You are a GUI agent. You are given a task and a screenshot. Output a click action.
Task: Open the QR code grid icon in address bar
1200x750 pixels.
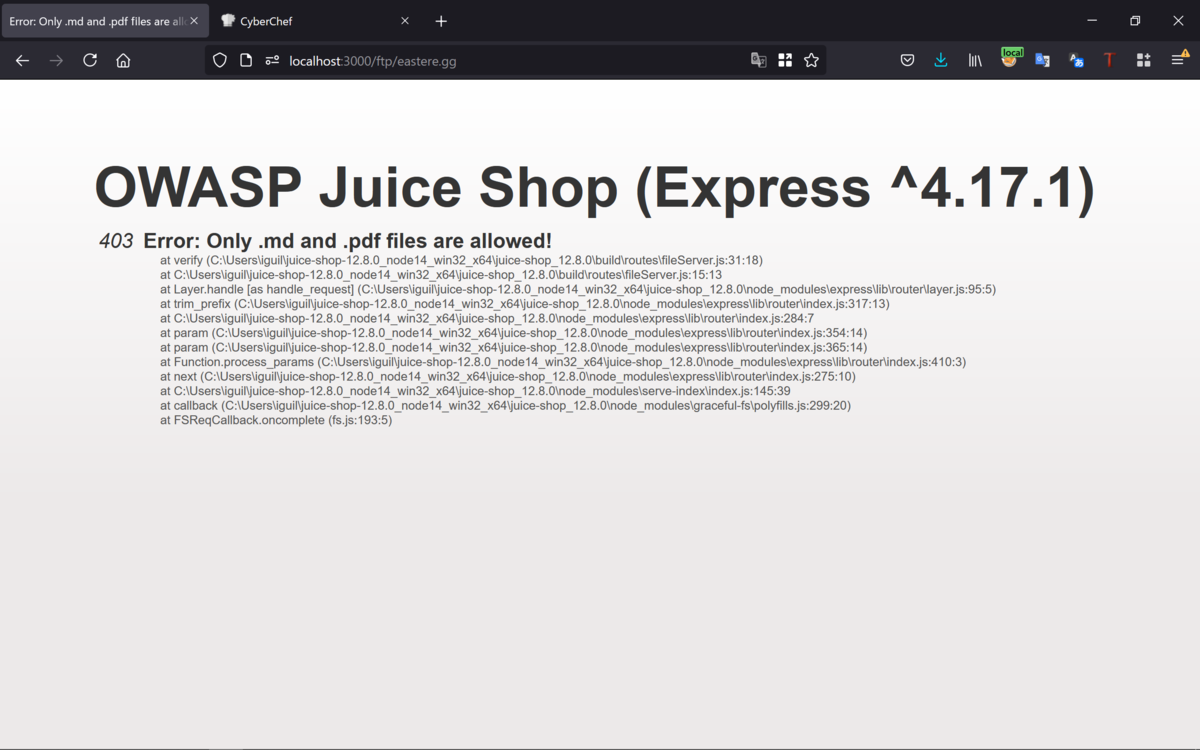785,60
